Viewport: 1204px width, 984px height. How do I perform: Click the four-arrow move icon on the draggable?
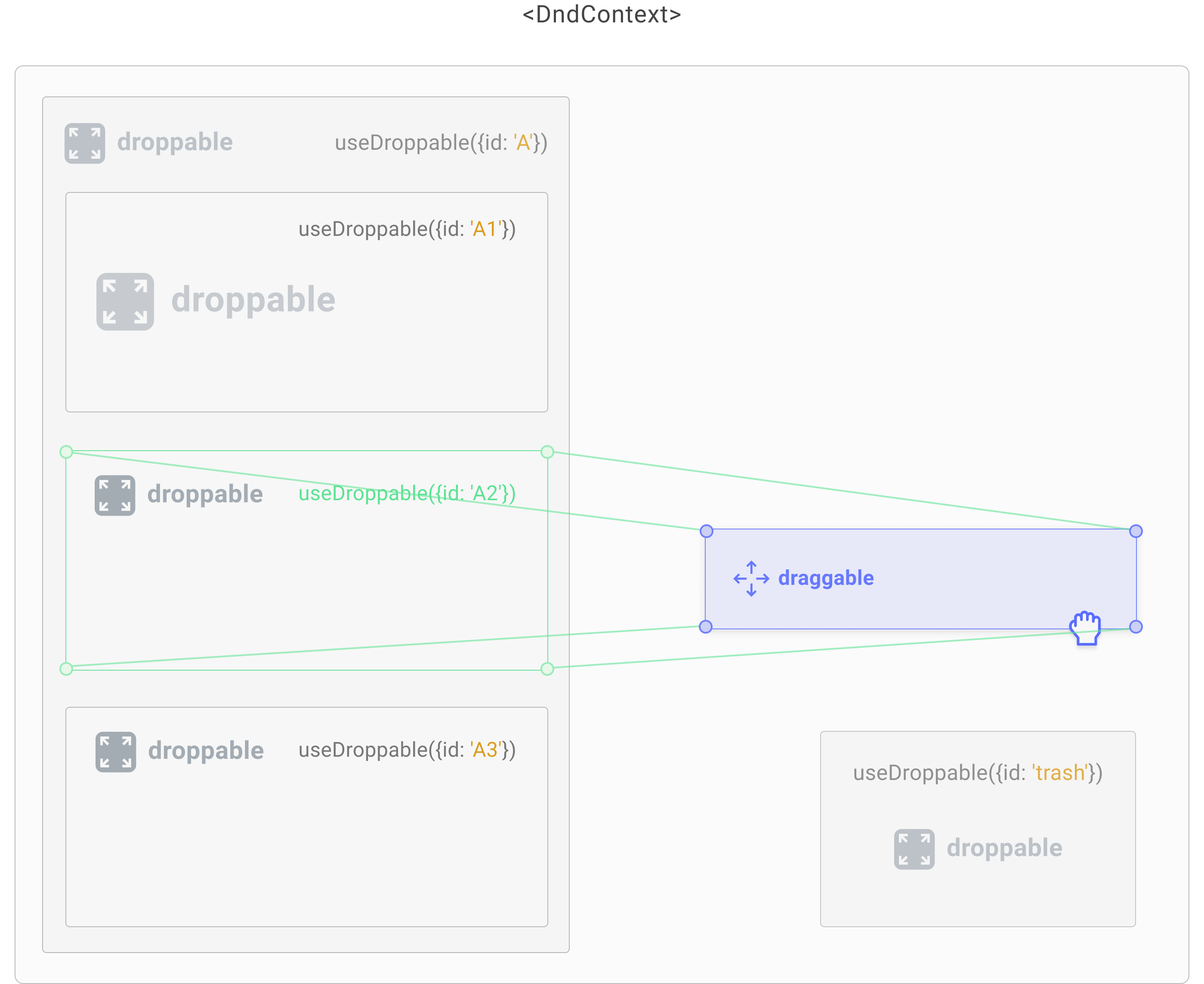point(752,579)
